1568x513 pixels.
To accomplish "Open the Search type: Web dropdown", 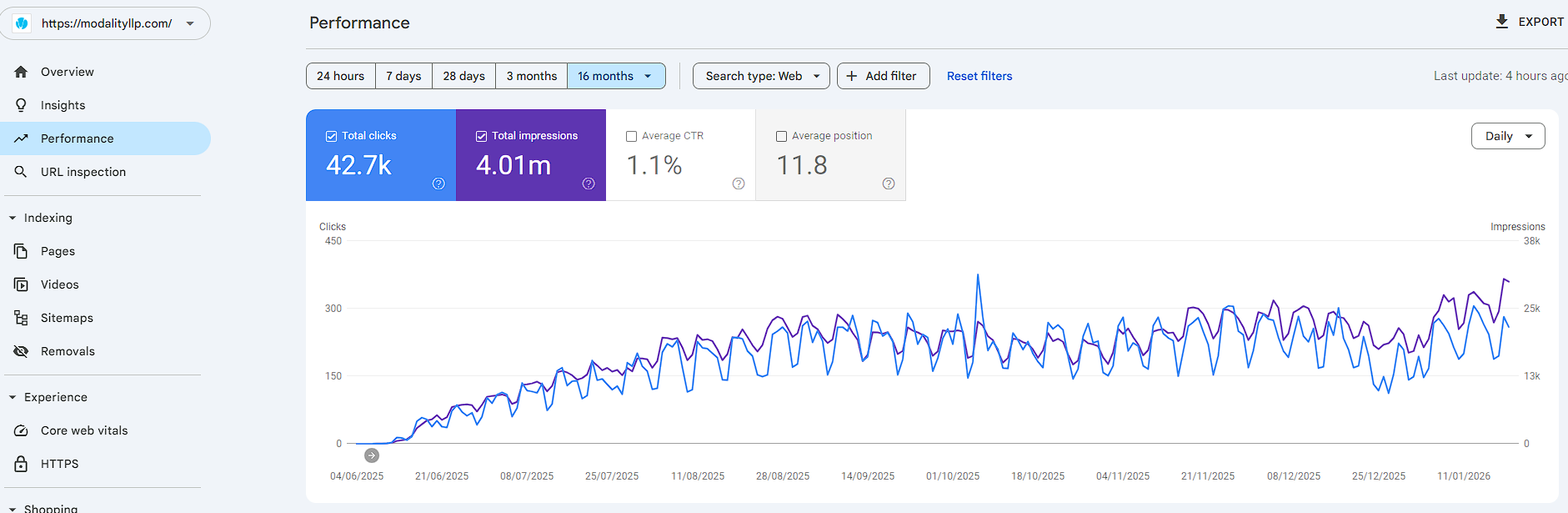I will tap(761, 76).
